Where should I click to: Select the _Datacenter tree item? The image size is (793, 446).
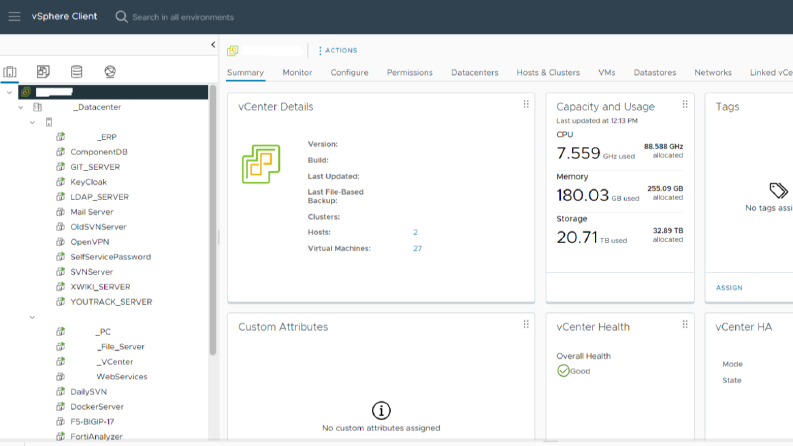(97, 107)
